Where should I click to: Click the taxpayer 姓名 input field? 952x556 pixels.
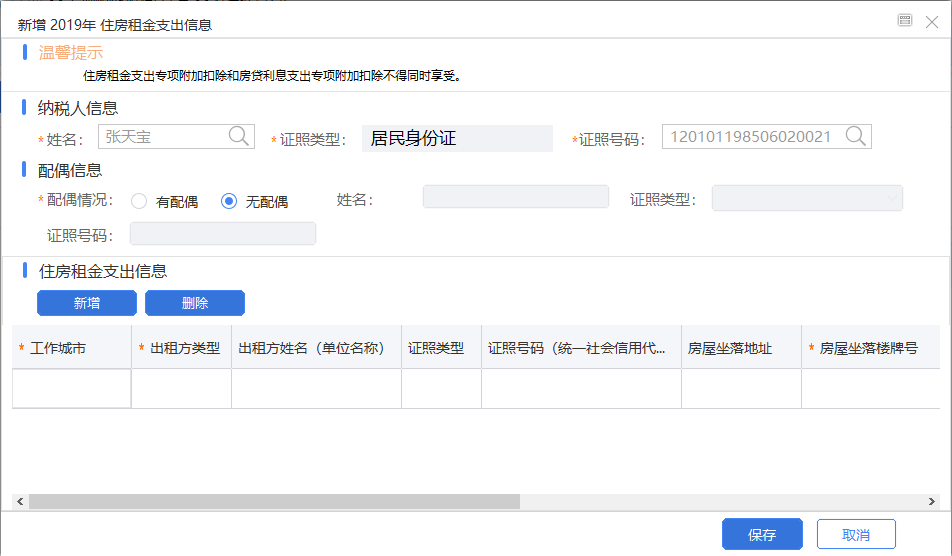pyautogui.click(x=176, y=137)
